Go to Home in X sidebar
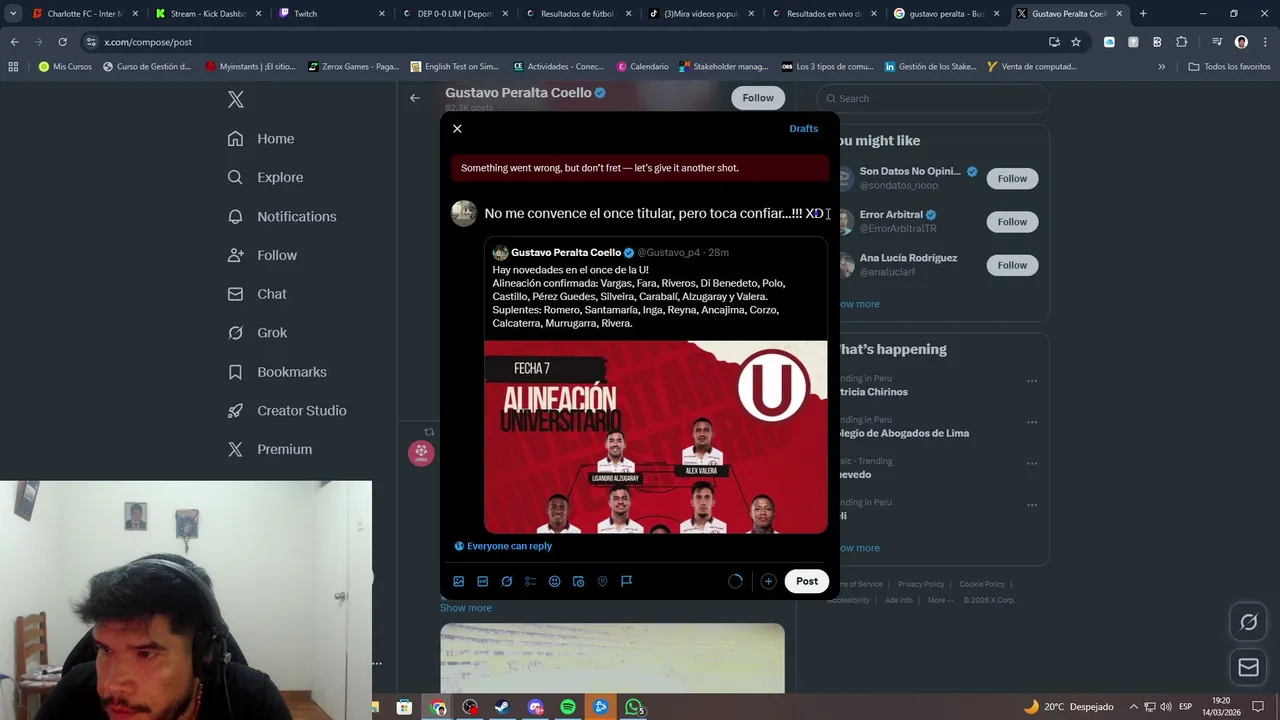The image size is (1280, 720). [x=260, y=139]
